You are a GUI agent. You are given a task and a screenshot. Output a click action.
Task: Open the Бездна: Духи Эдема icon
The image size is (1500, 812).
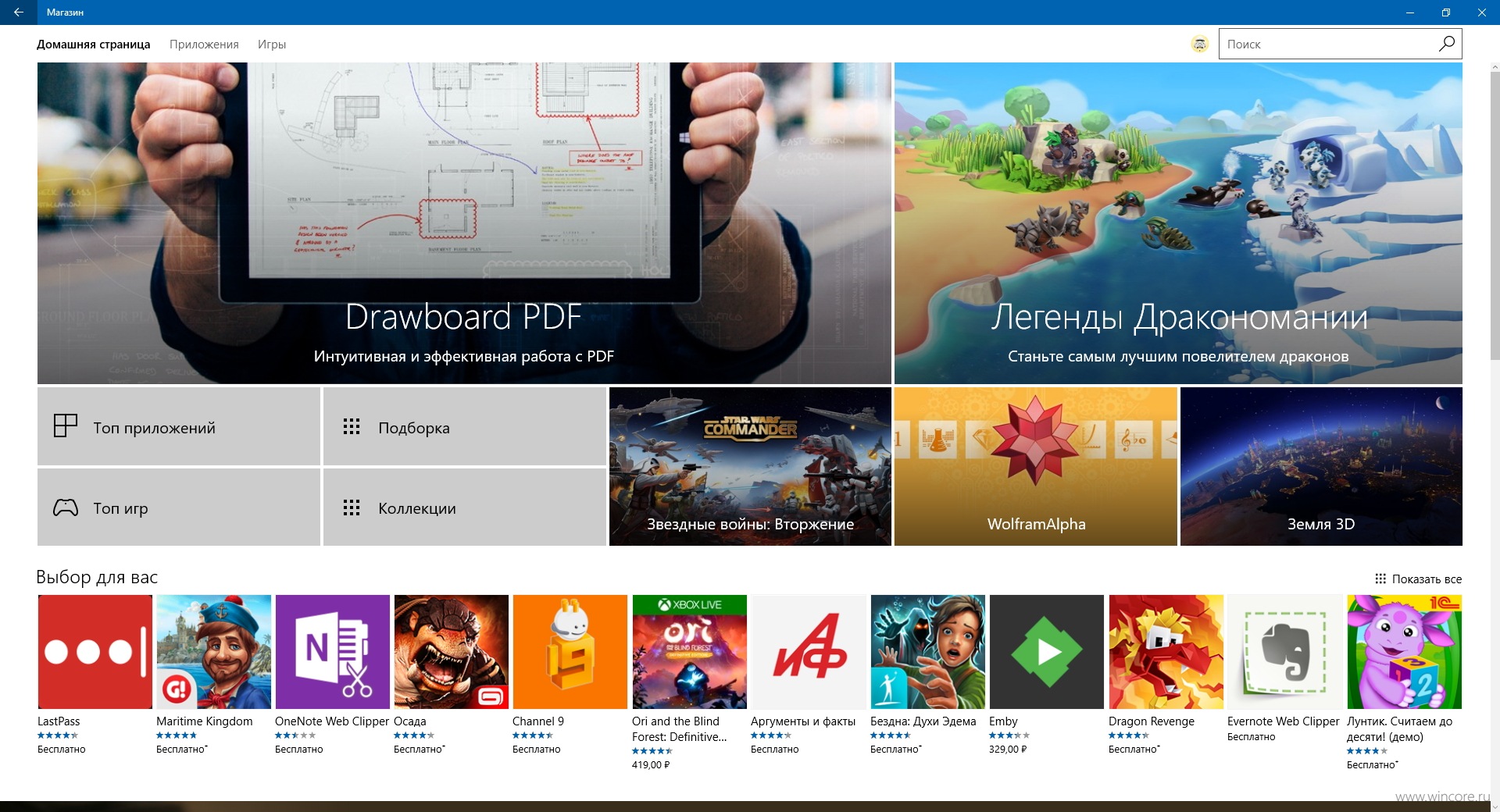[x=927, y=652]
